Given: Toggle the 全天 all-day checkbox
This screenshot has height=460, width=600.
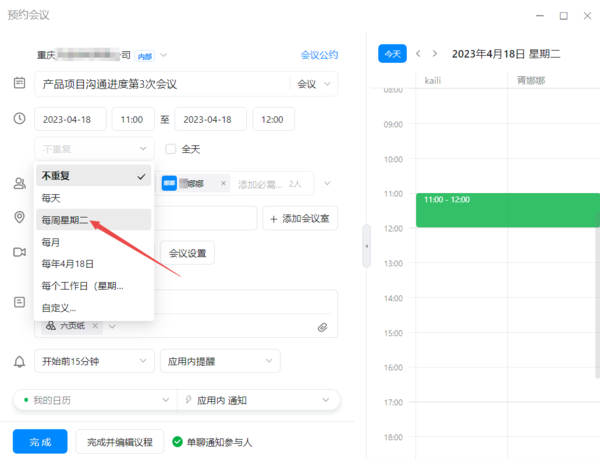Looking at the screenshot, I should pyautogui.click(x=171, y=149).
